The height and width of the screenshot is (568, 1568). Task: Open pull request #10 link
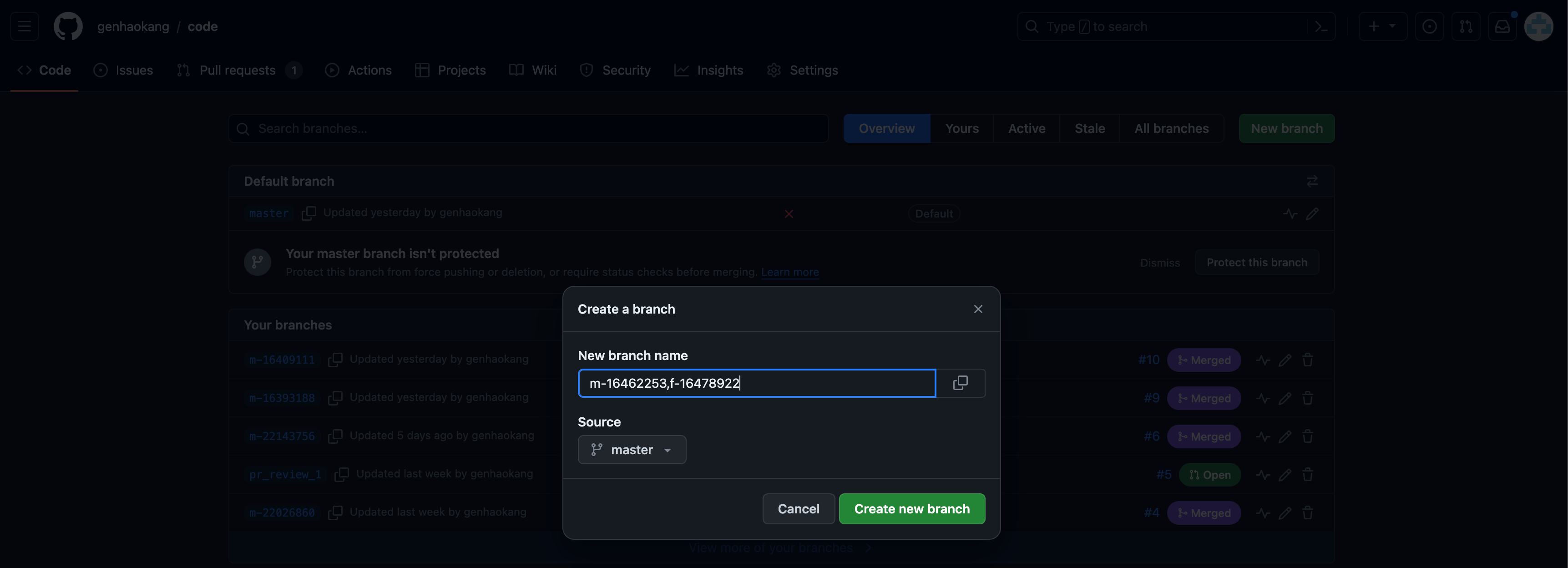[x=1148, y=360]
